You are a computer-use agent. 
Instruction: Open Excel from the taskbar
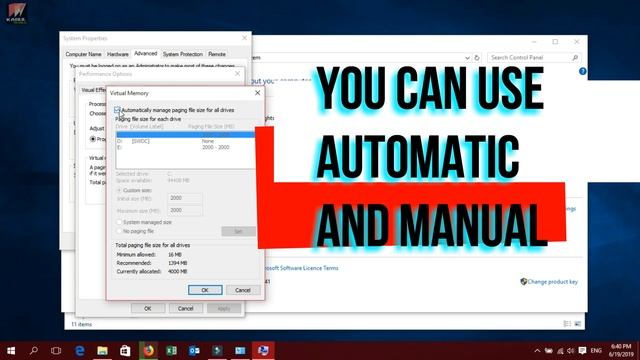[171, 351]
